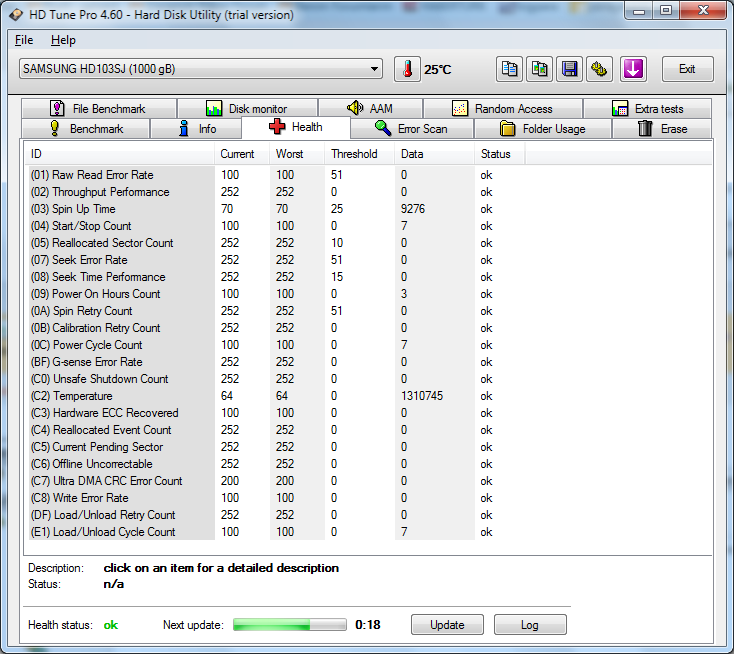734x654 pixels.
Task: Click the 9276 data value
Action: point(413,209)
